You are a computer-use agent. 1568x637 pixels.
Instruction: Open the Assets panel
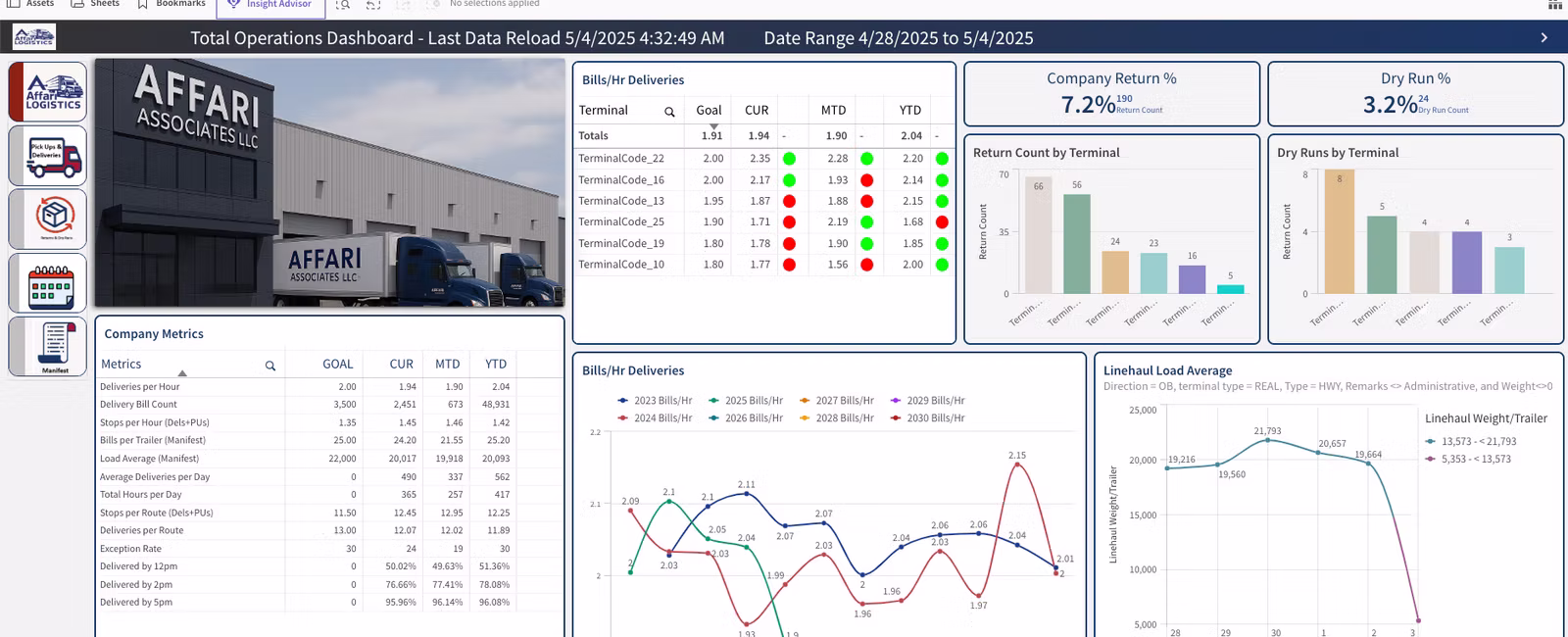tap(31, 4)
